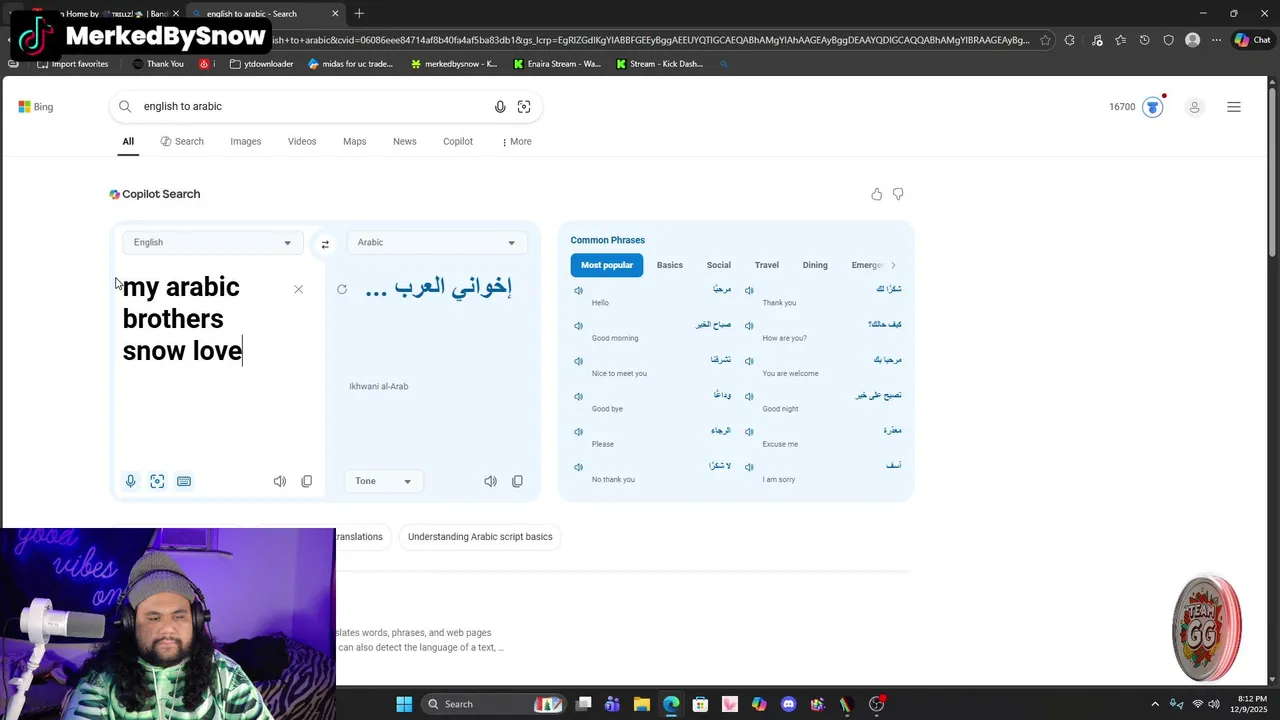Switch to the Images tab
The image size is (1280, 720).
246,141
